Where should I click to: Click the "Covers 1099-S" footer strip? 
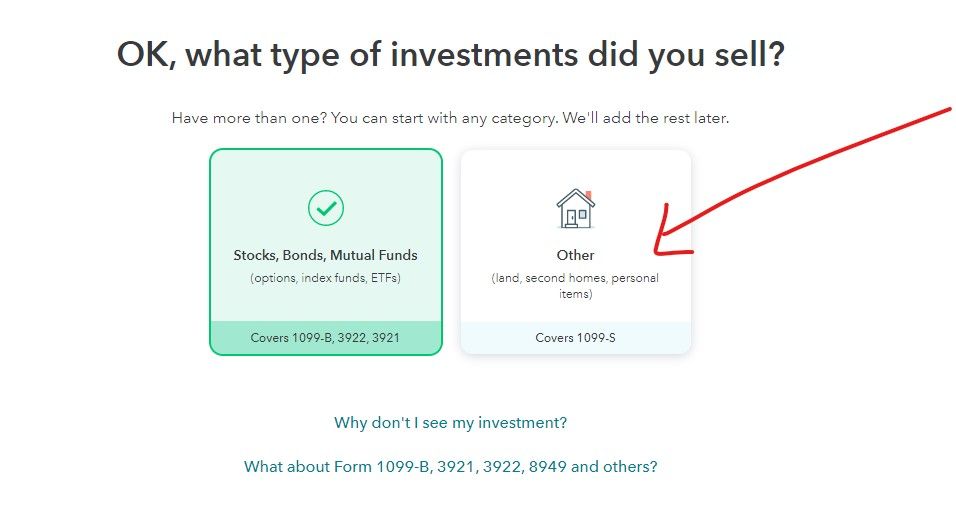tap(576, 338)
